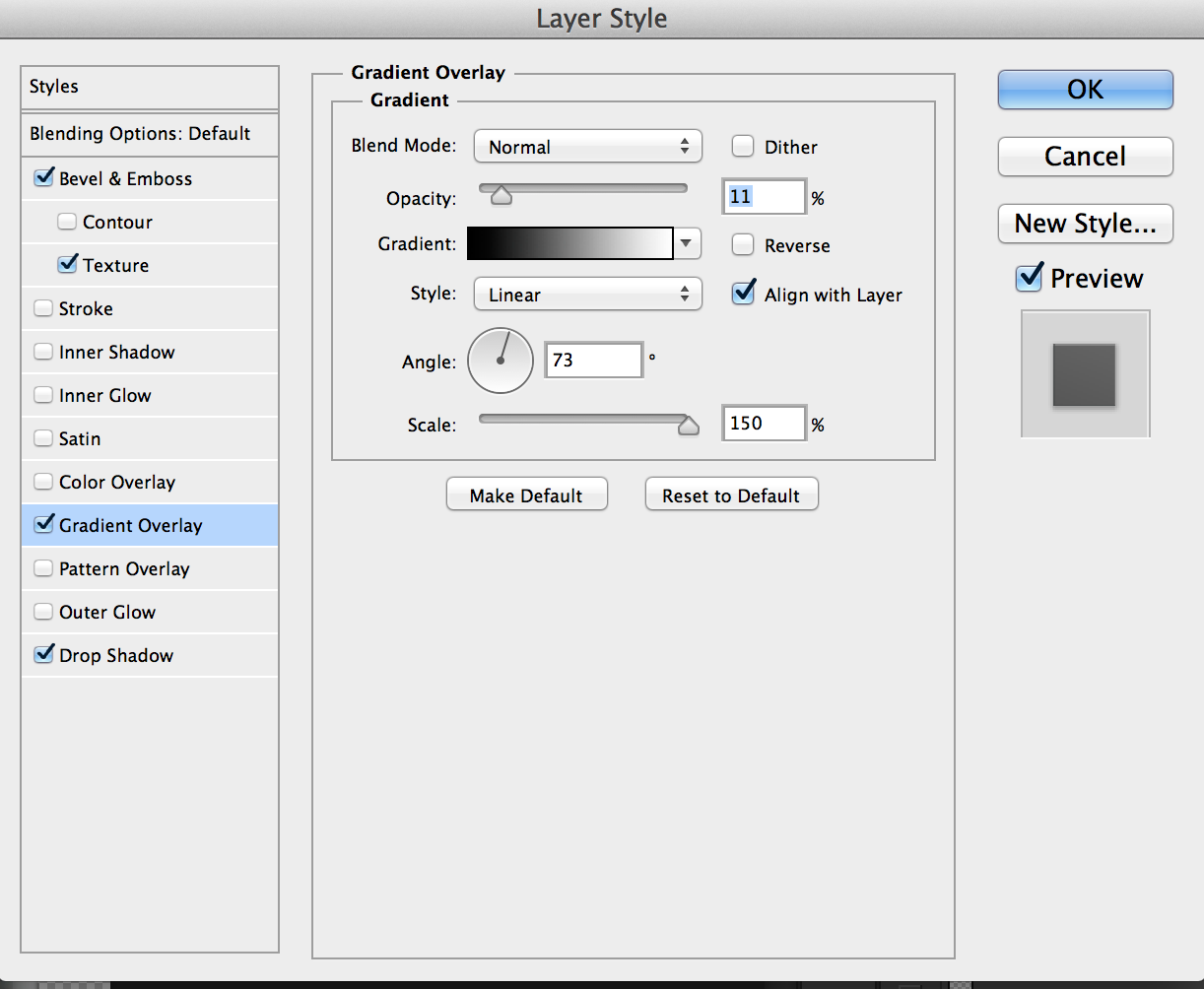Disable the Preview checkbox
The image size is (1204, 989).
1029,278
